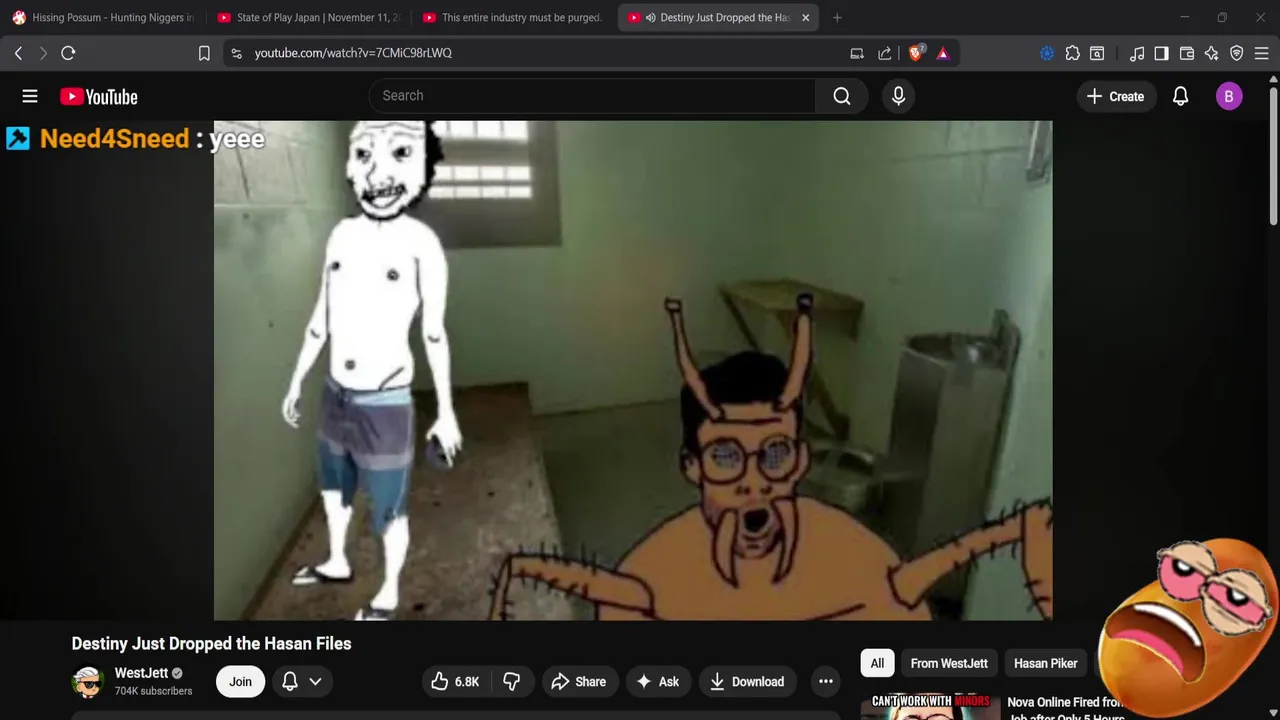Open the media control music note

coord(1137,53)
